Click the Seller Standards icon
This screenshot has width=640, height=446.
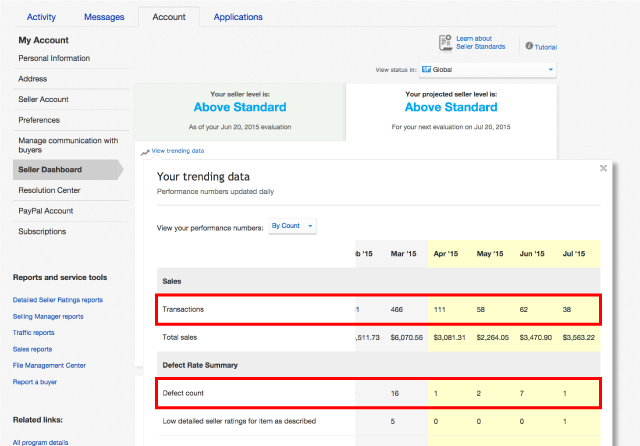445,42
